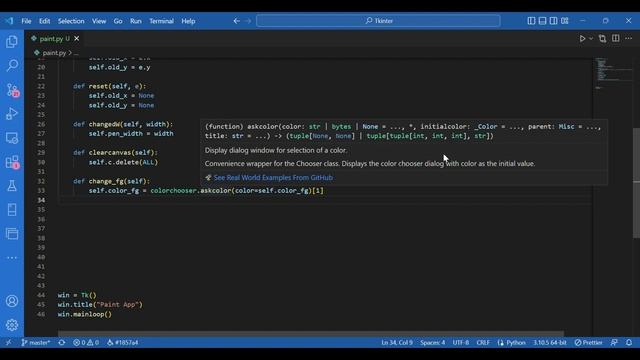This screenshot has height=360, width=640.
Task: Open the notebook-style icon below the Testing flask
Action: (x=12, y=210)
